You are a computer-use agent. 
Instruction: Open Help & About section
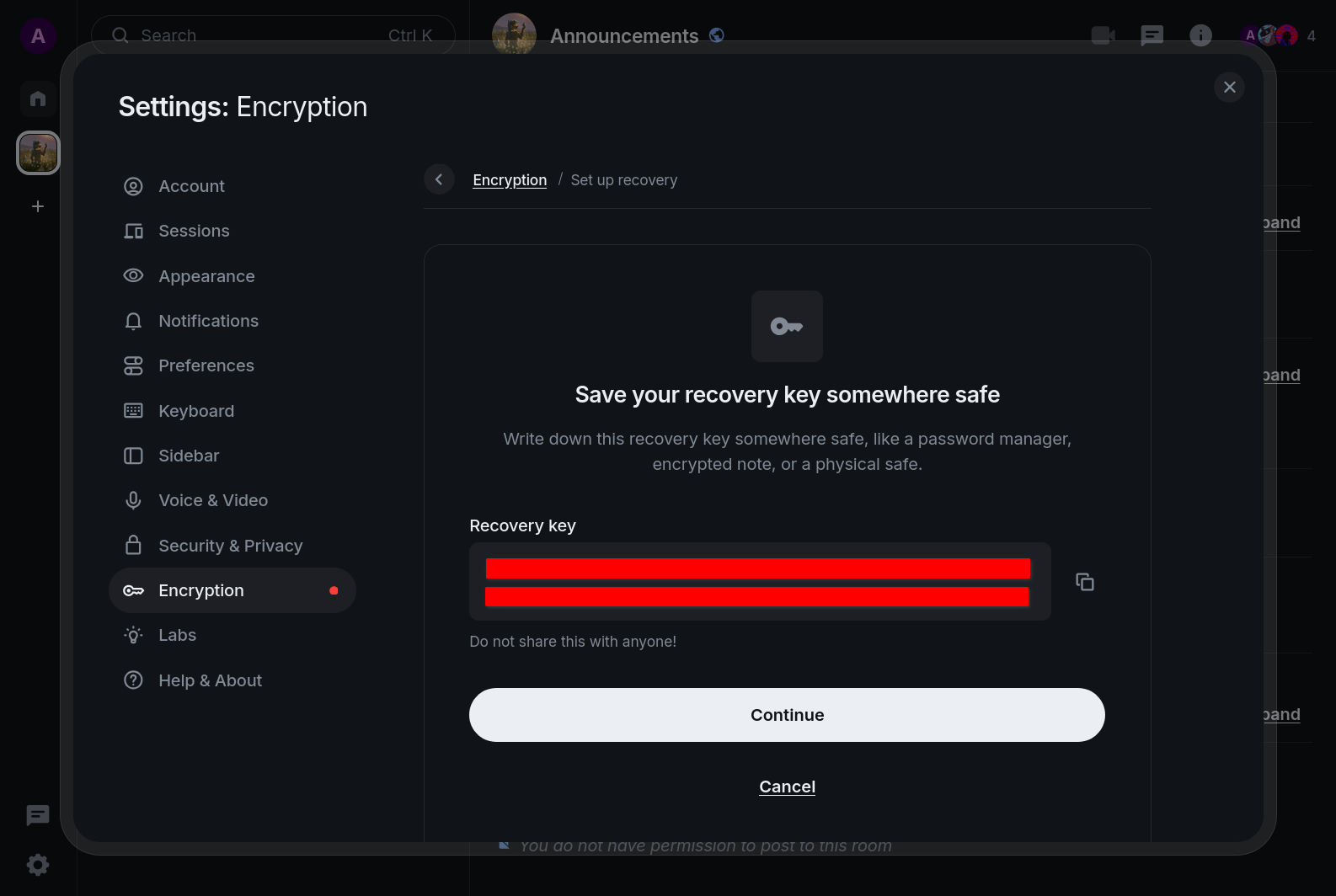[210, 680]
